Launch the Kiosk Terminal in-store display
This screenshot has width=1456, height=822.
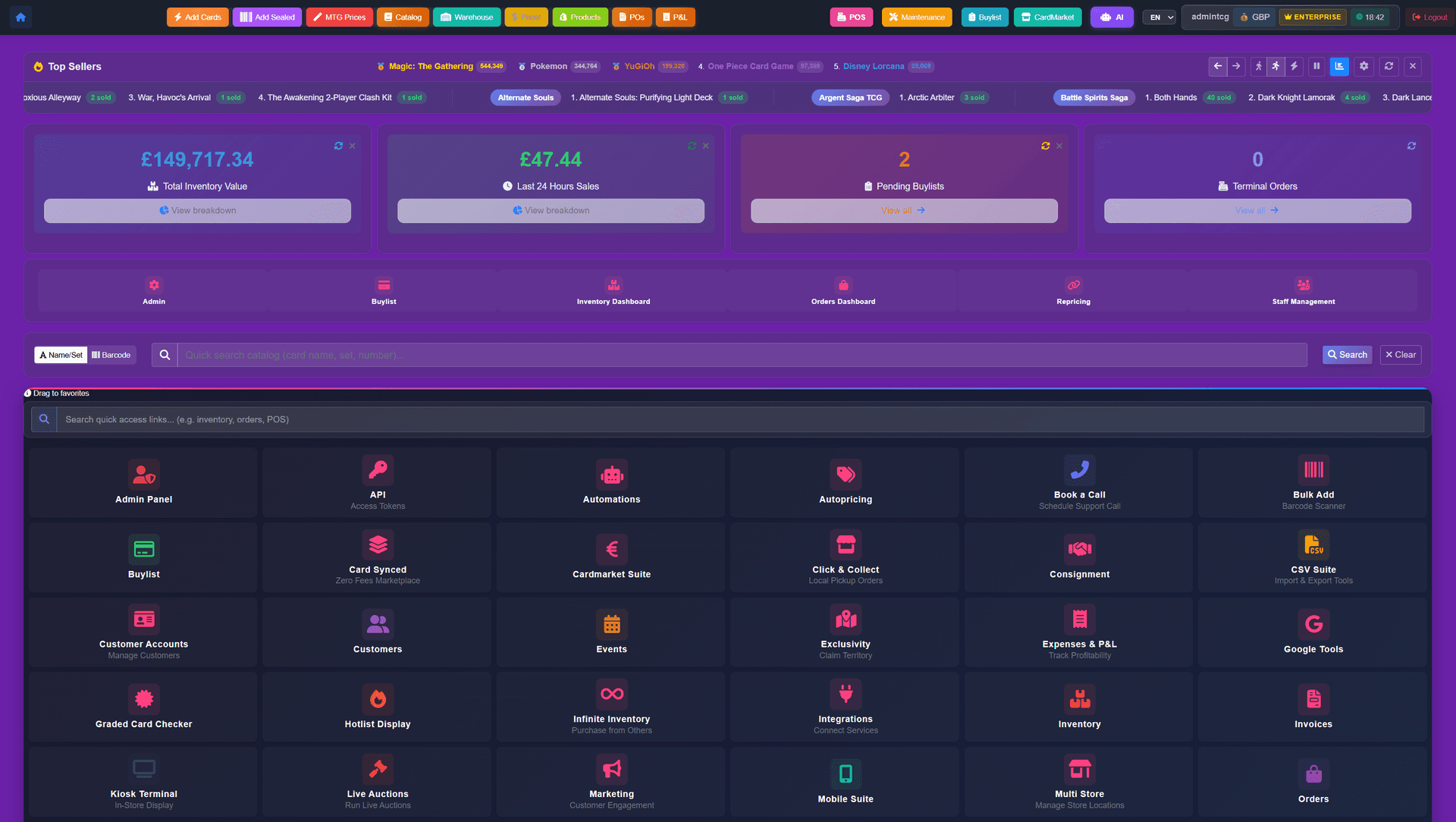[143, 781]
